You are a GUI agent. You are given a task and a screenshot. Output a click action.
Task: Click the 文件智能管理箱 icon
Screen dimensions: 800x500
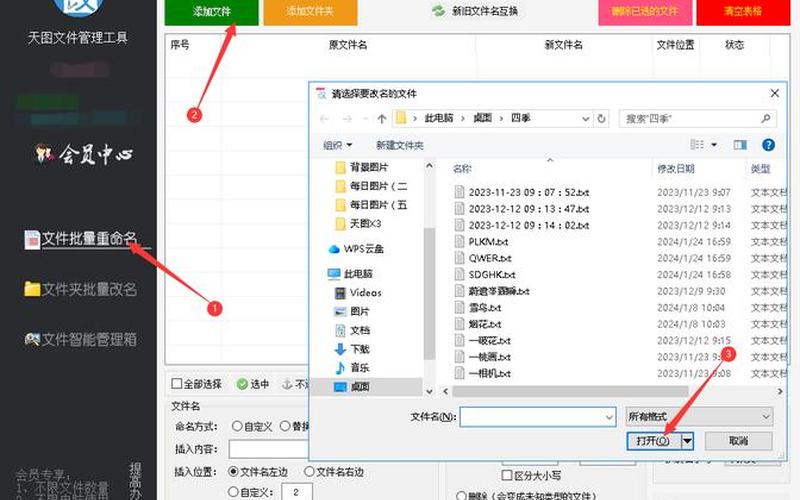[x=32, y=339]
